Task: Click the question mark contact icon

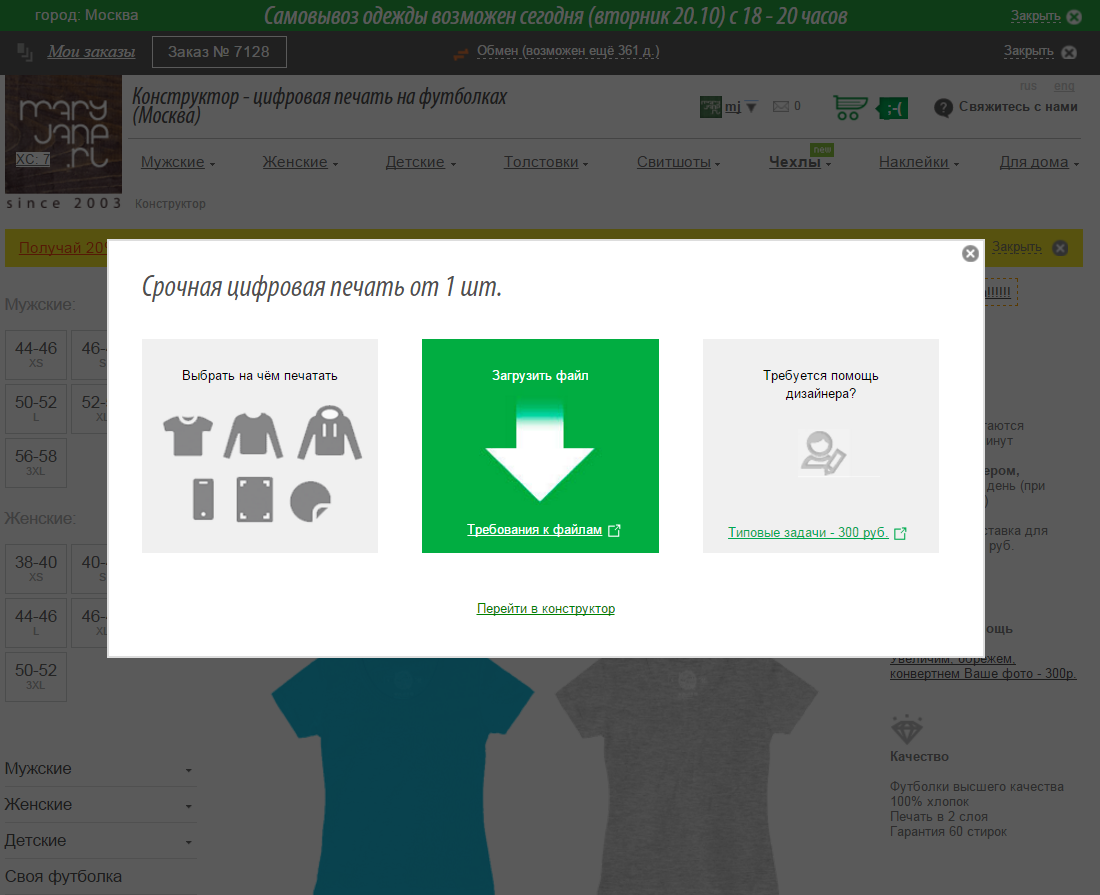Action: [x=944, y=108]
